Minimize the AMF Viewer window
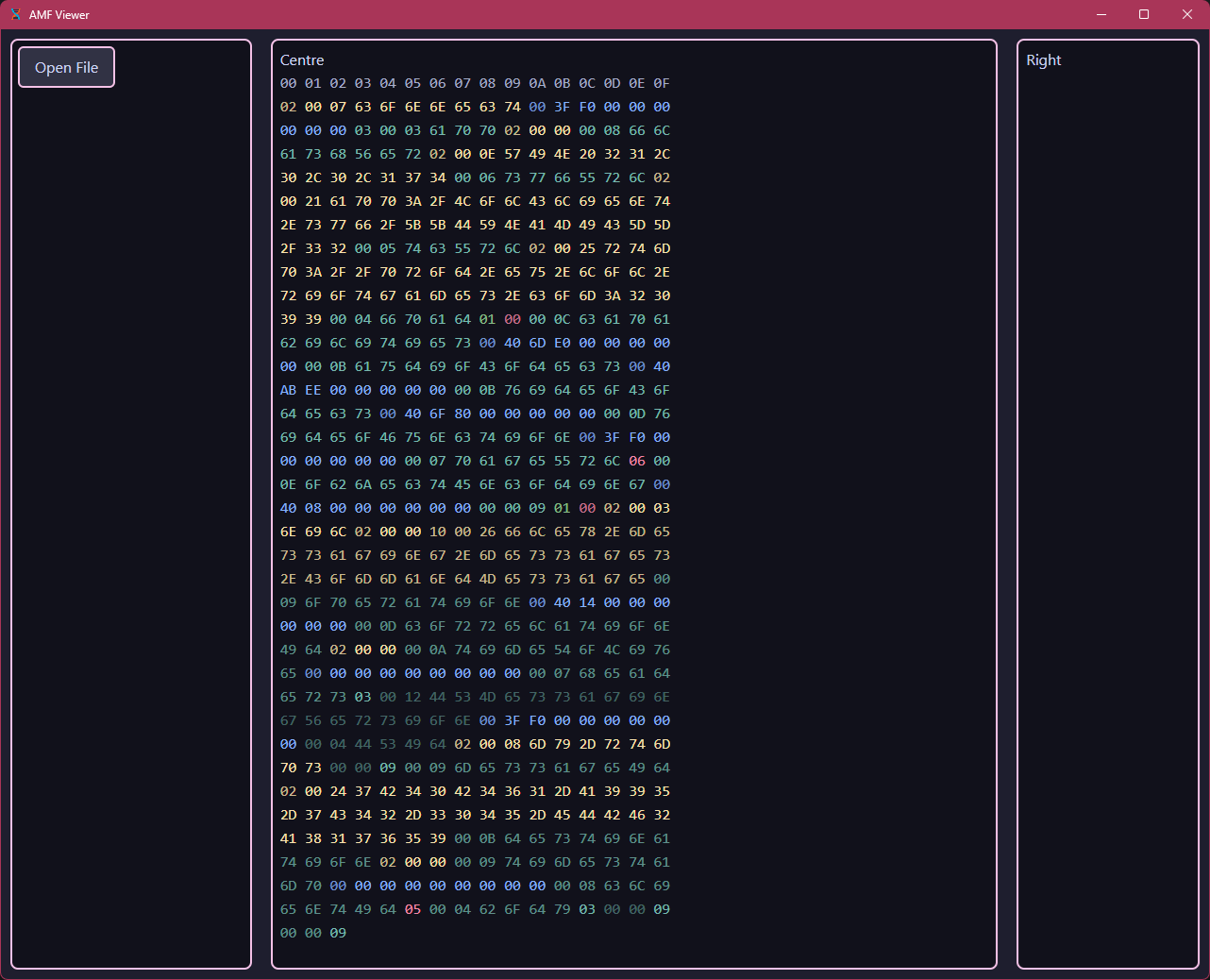The width and height of the screenshot is (1210, 980). tap(1101, 14)
